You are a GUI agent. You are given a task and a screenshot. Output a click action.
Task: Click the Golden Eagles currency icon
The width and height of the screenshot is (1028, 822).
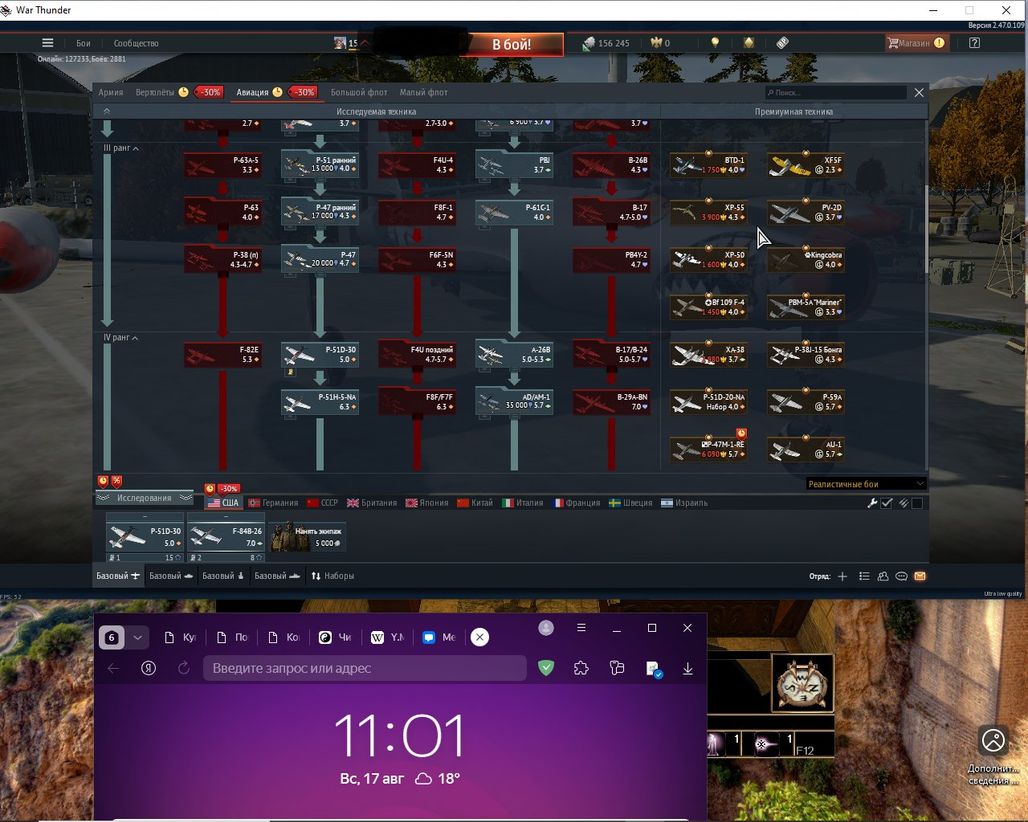point(656,43)
